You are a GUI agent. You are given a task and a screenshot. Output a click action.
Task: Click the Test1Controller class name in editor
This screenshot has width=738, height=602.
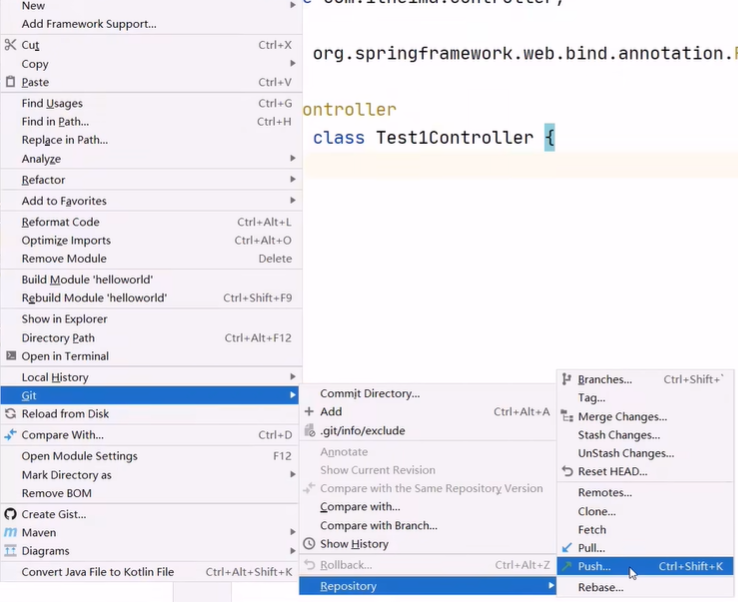tap(455, 138)
